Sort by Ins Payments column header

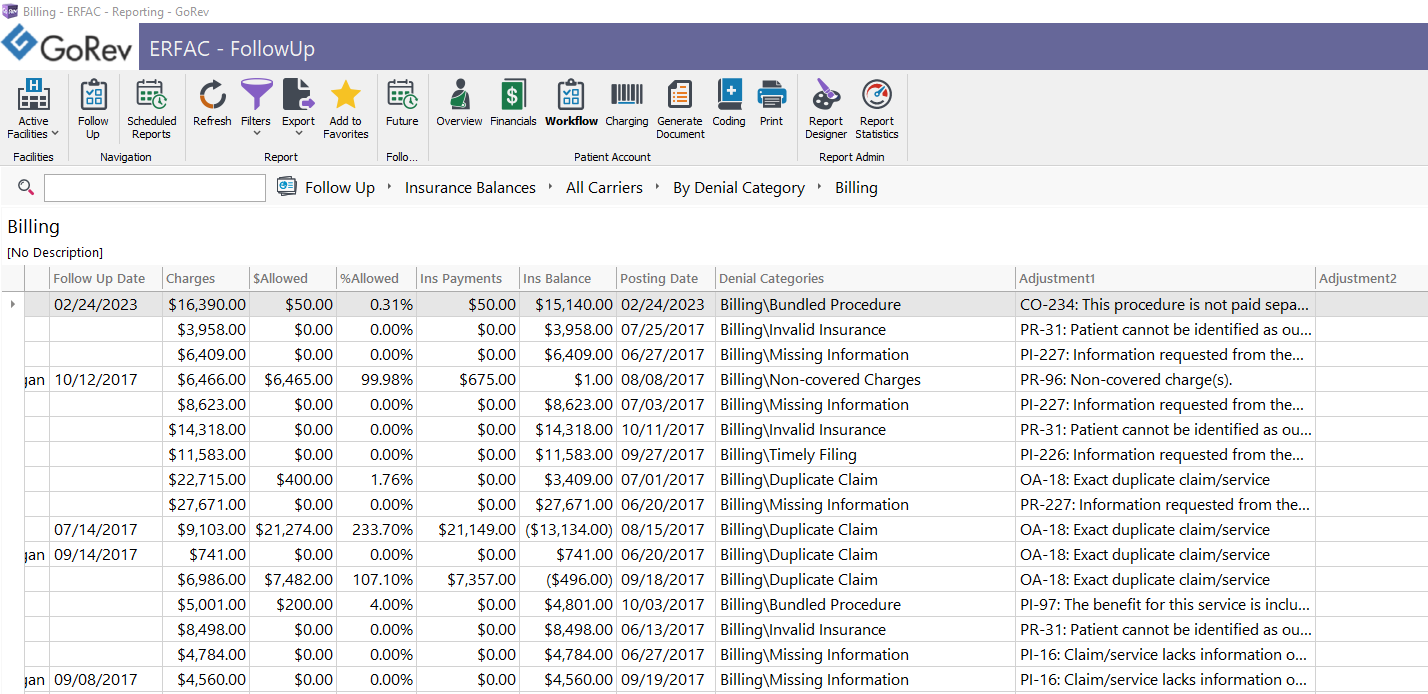[x=468, y=279]
